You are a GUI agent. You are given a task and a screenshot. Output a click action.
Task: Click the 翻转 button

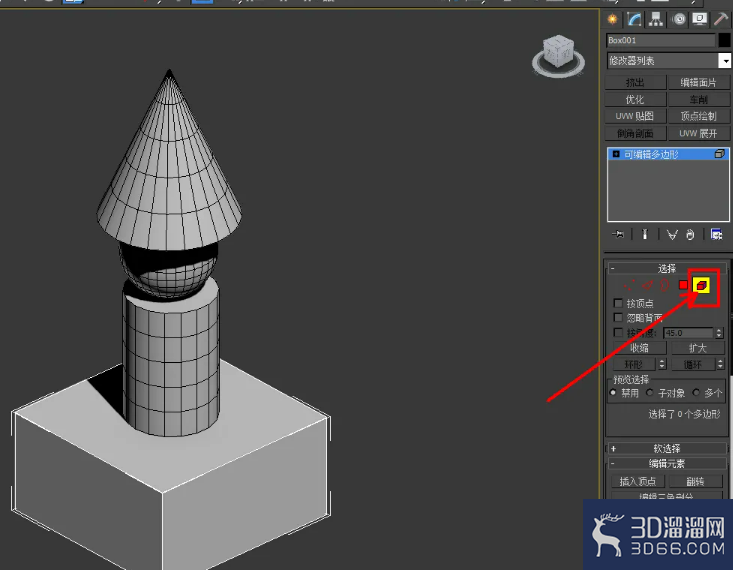click(x=696, y=481)
